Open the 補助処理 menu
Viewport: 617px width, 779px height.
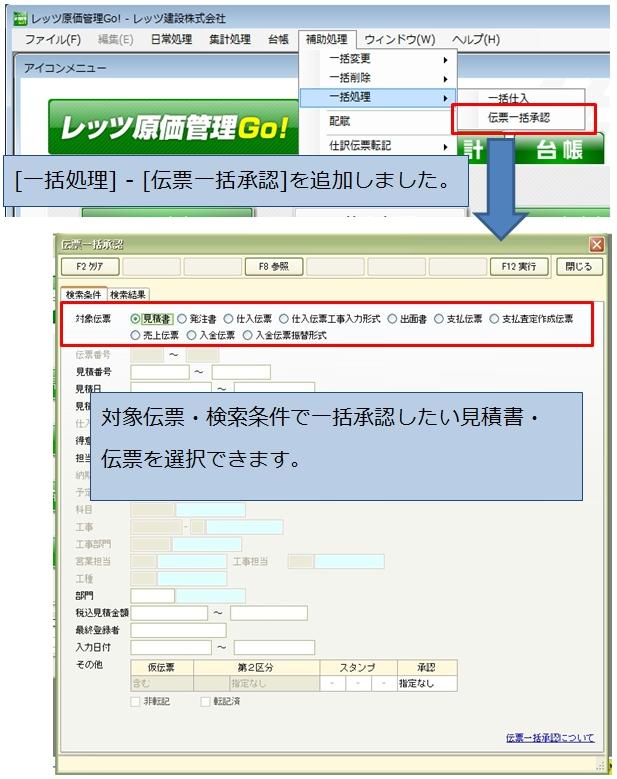click(326, 39)
